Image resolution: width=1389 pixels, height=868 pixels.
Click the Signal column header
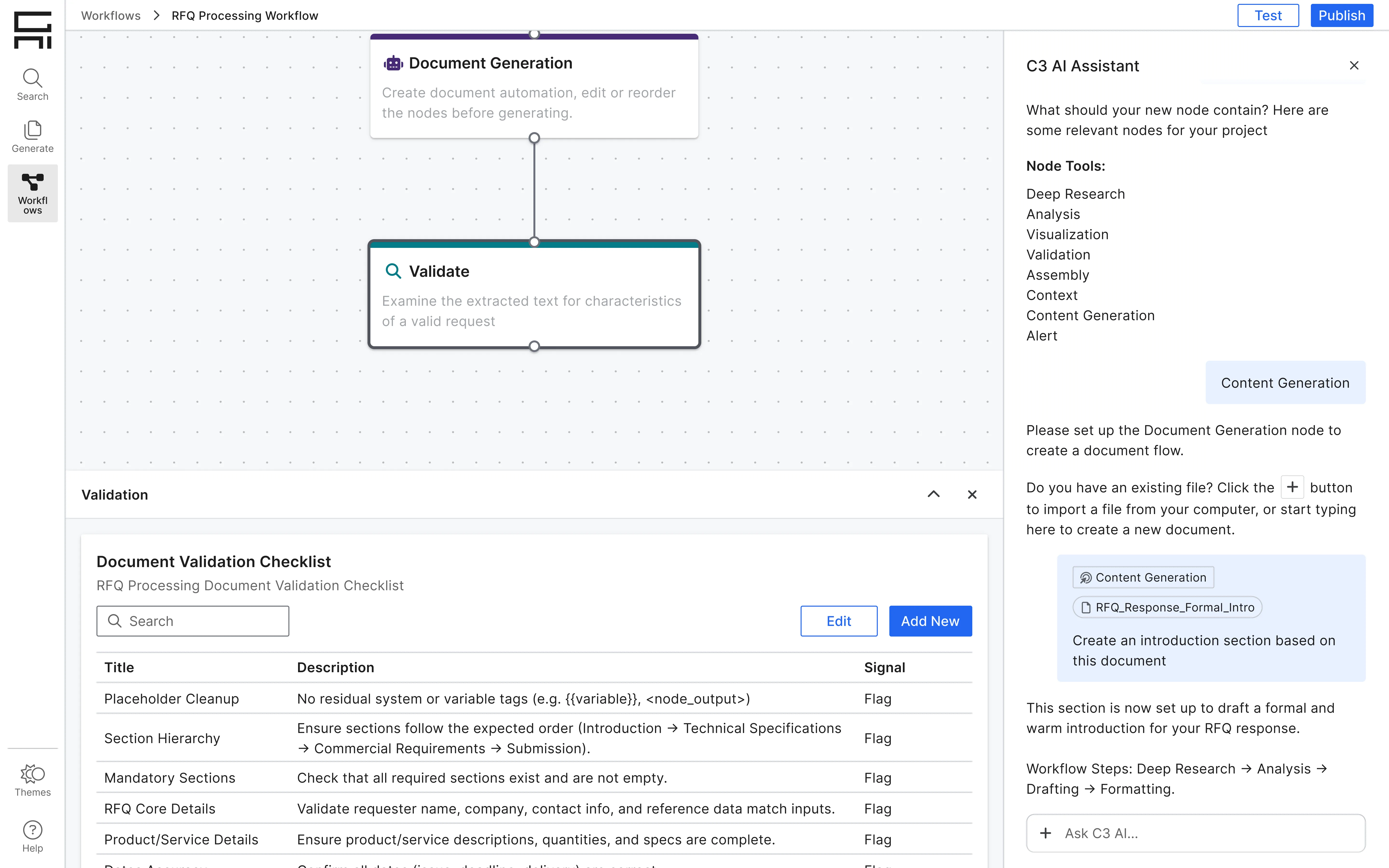click(885, 667)
